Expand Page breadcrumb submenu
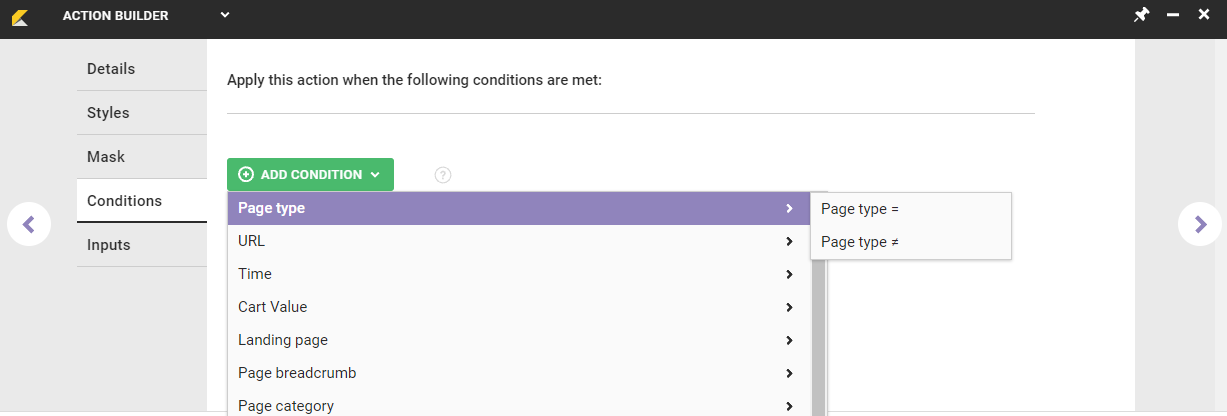1227x416 pixels. pyautogui.click(x=520, y=373)
